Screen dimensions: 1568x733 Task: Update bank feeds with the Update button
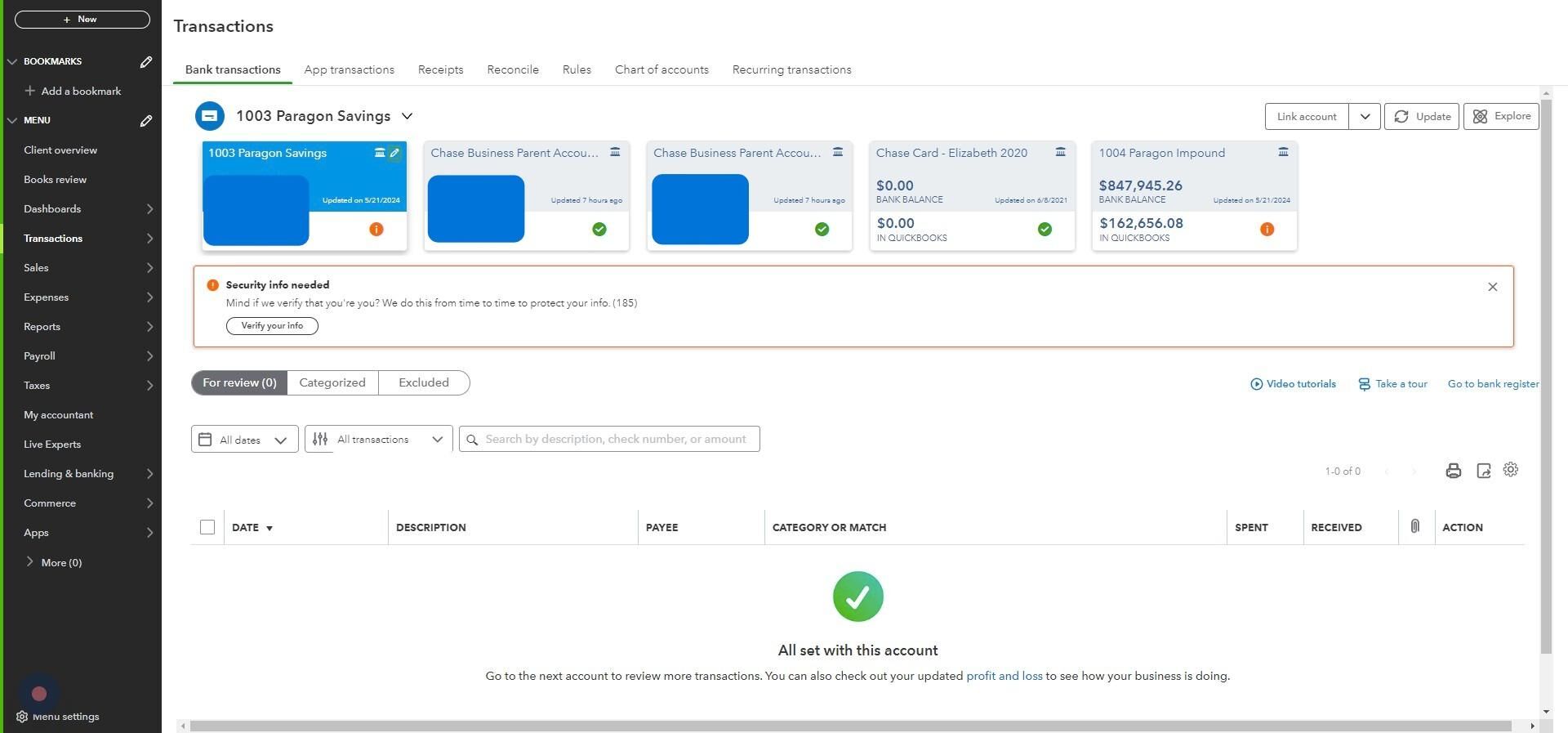coord(1422,117)
